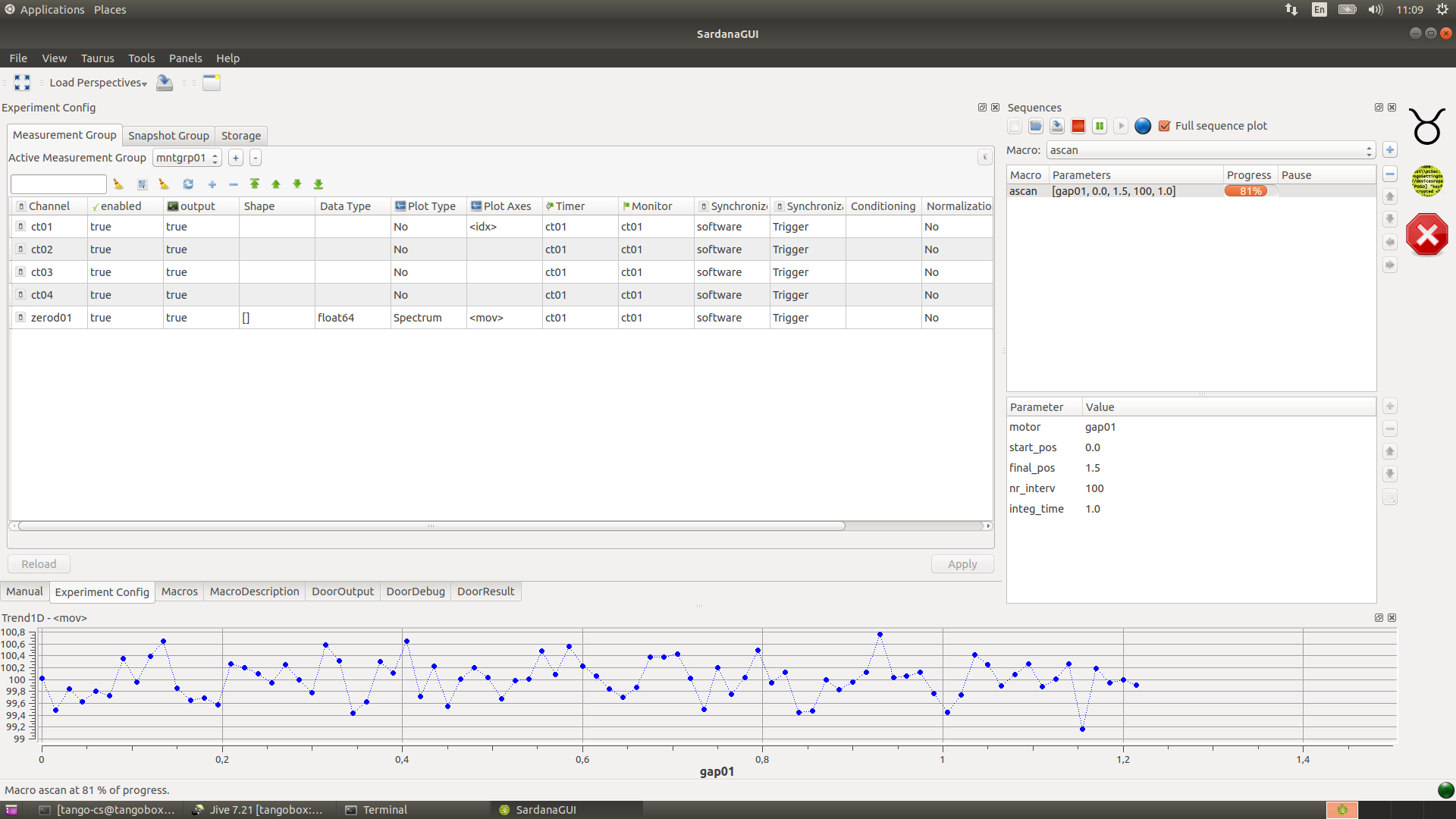The height and width of the screenshot is (819, 1456).
Task: Open the MacroDescription tab
Action: (255, 591)
